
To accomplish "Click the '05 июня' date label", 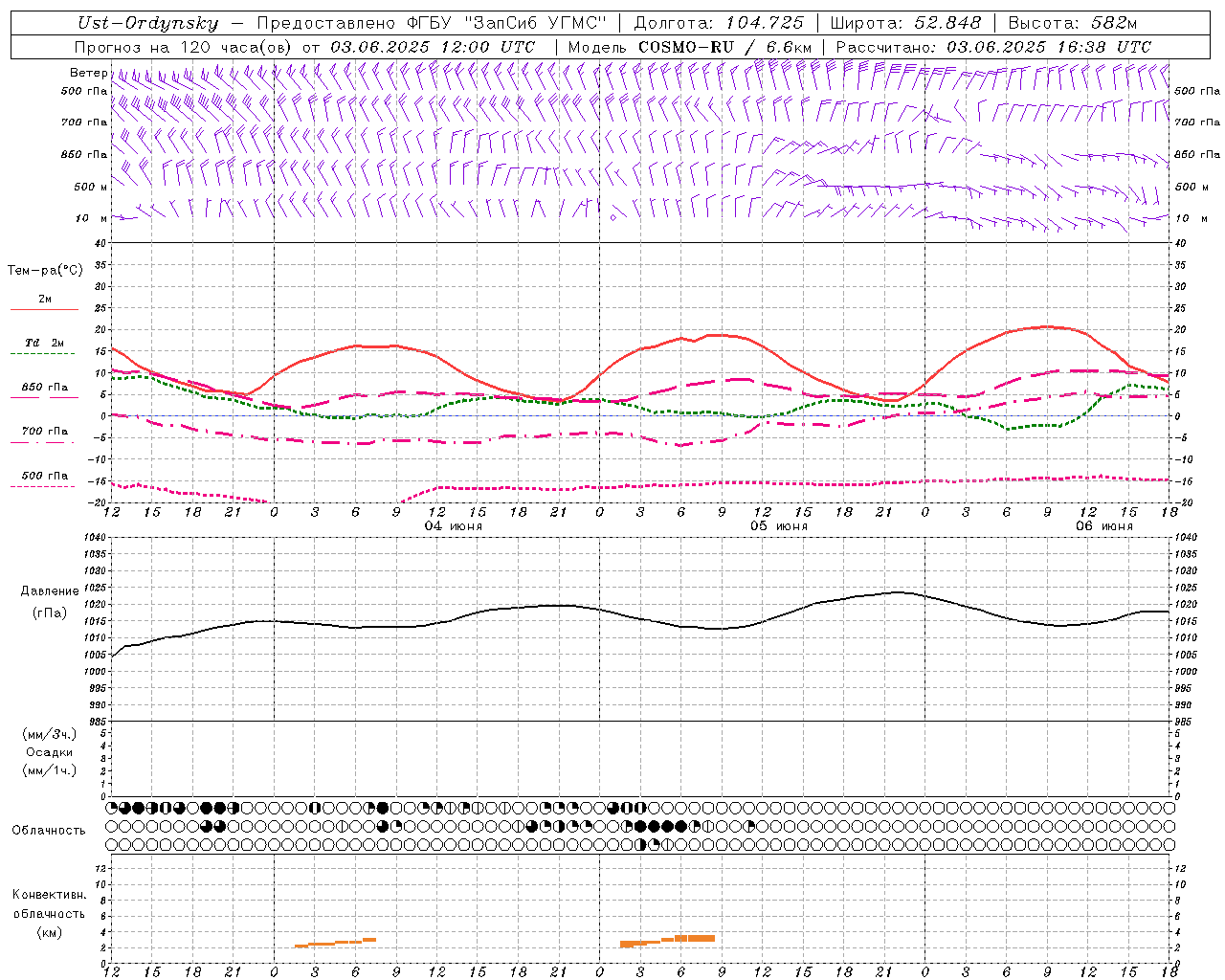I will click(778, 526).
